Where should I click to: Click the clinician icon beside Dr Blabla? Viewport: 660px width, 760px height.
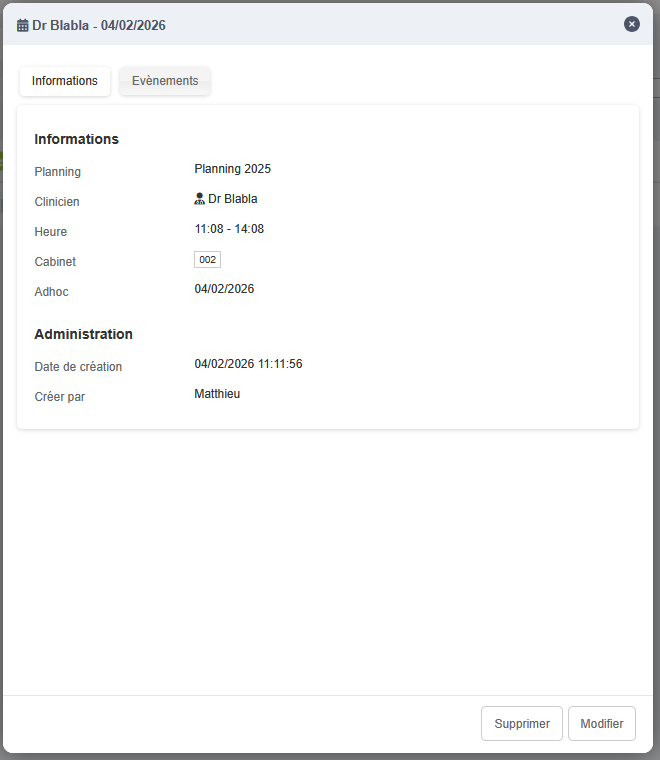199,199
